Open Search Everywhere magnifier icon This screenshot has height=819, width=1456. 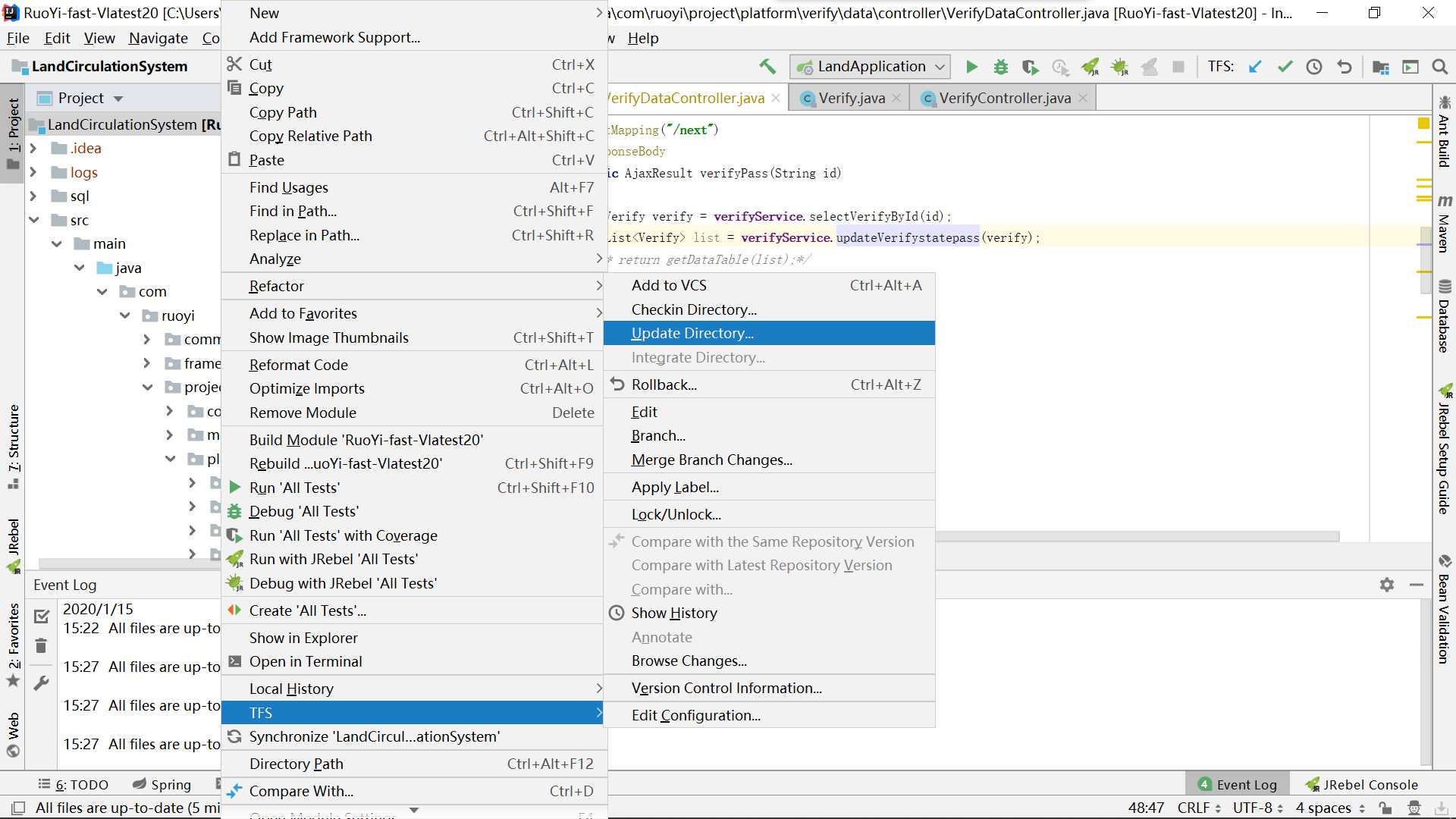point(1440,67)
